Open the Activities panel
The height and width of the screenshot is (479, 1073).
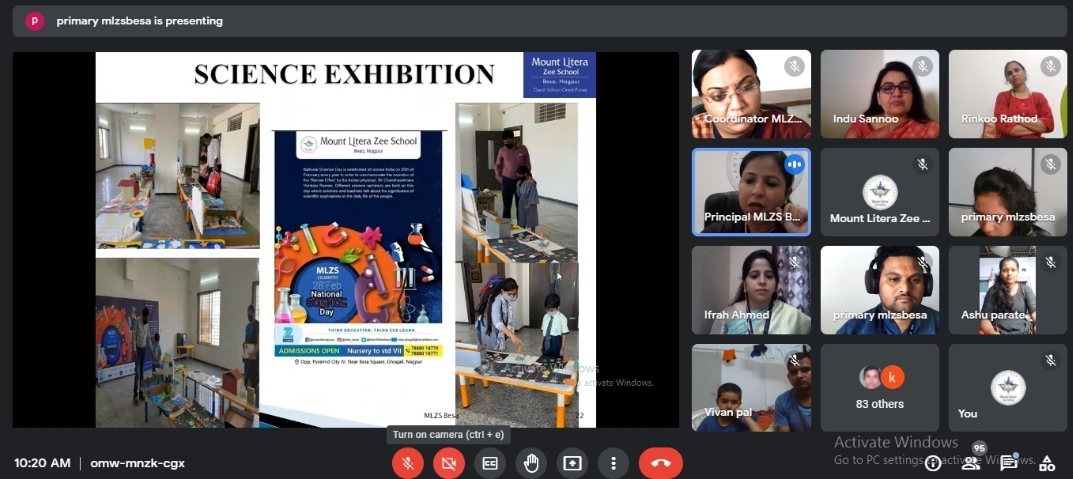1047,463
